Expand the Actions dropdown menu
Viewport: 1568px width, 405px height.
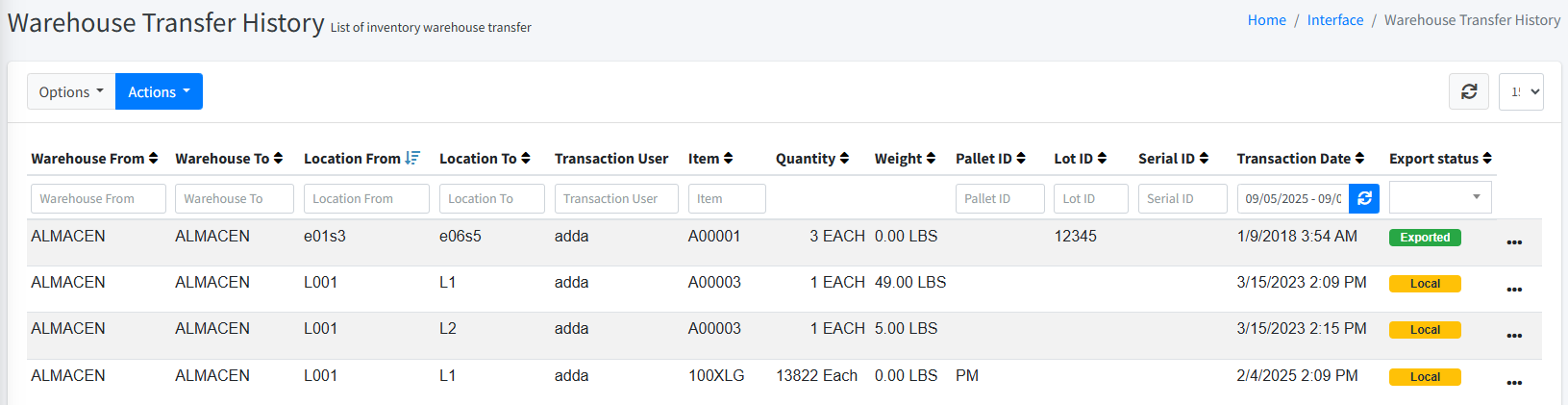[159, 91]
